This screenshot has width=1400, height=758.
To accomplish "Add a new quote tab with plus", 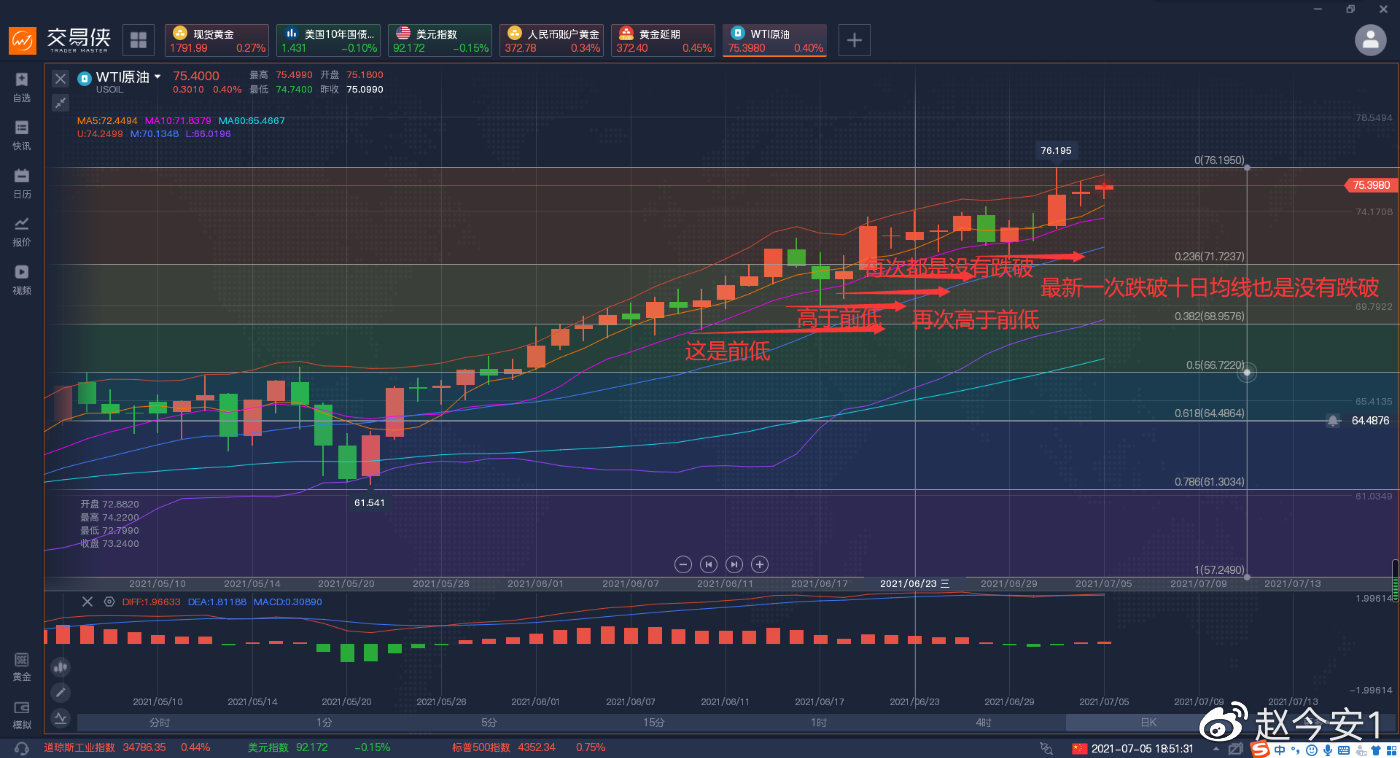I will (854, 40).
